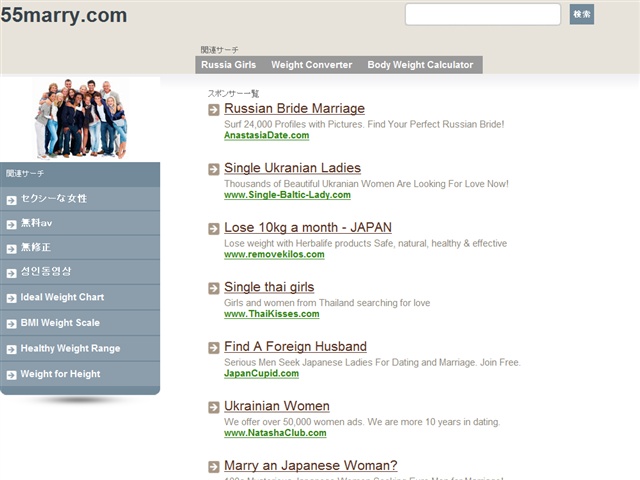Screen dimensions: 640x480
Task: Open Single Ukranian Ladies ad title
Action: [x=292, y=168]
